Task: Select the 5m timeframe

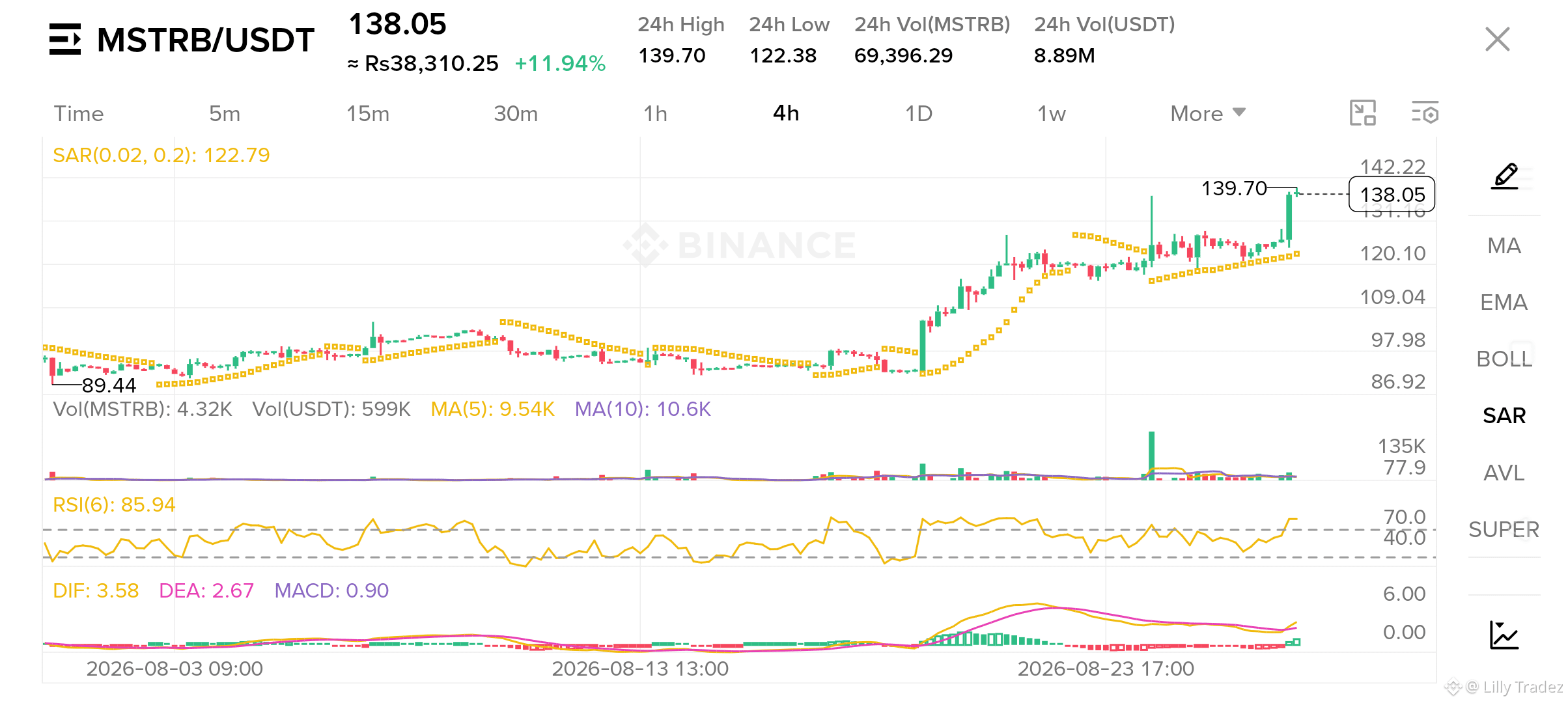Action: [x=225, y=113]
